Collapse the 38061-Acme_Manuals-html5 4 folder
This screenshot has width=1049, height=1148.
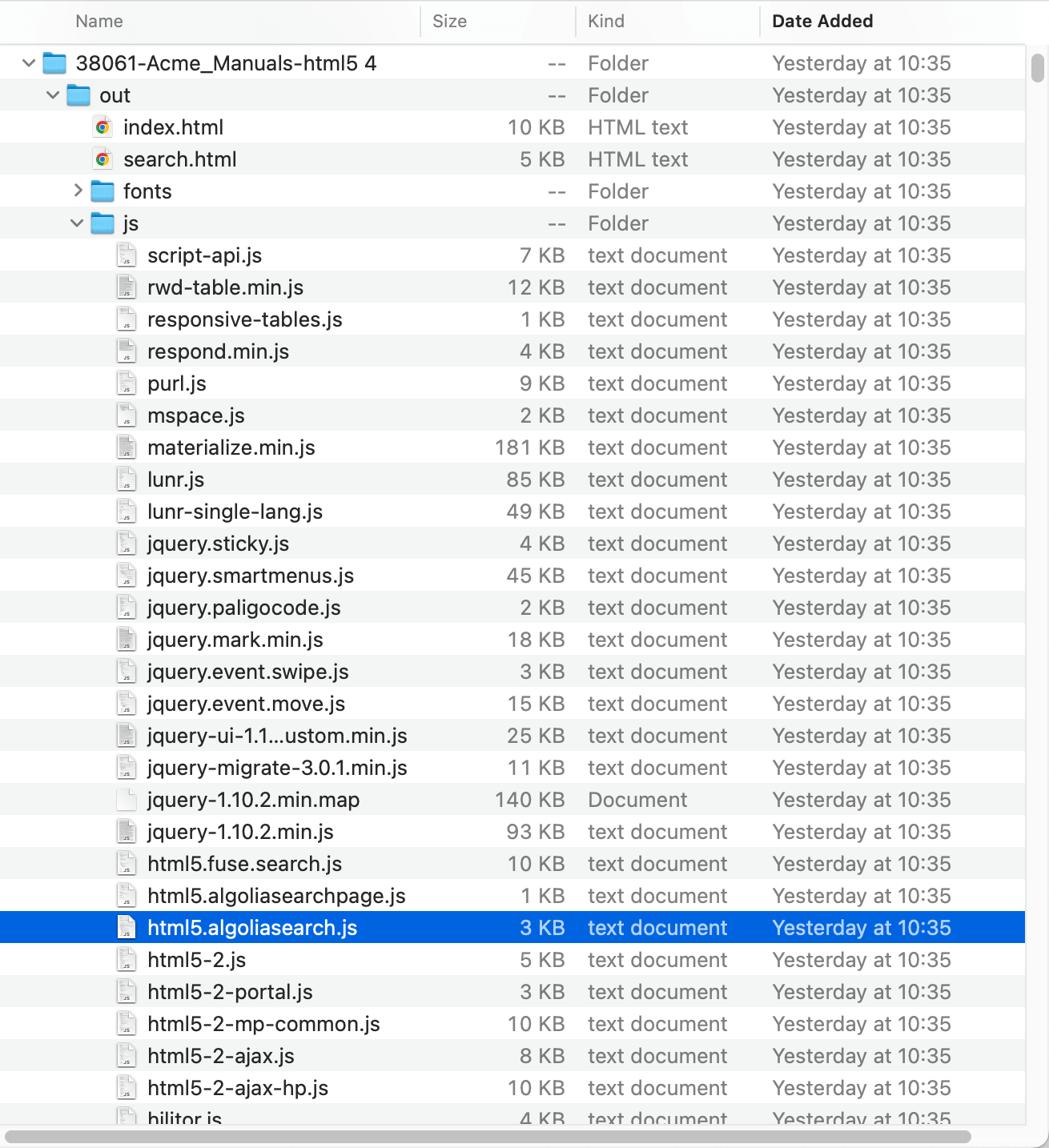(x=28, y=62)
